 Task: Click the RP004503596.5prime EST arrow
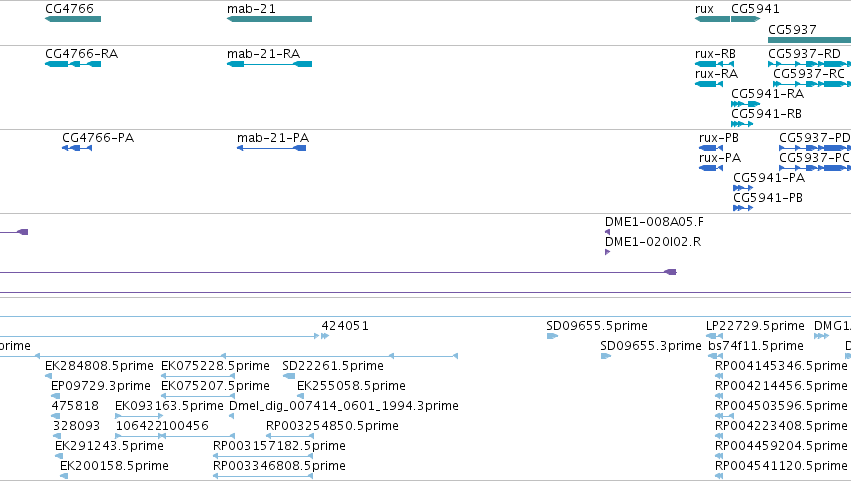click(725, 416)
